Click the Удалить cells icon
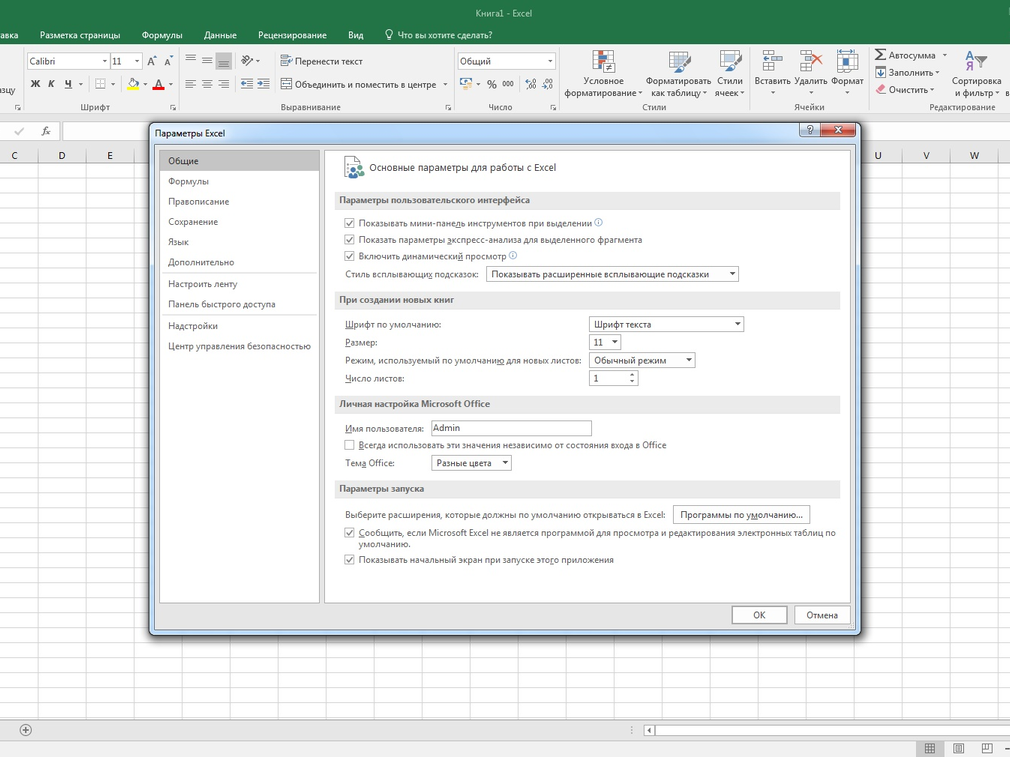1010x757 pixels. click(810, 62)
